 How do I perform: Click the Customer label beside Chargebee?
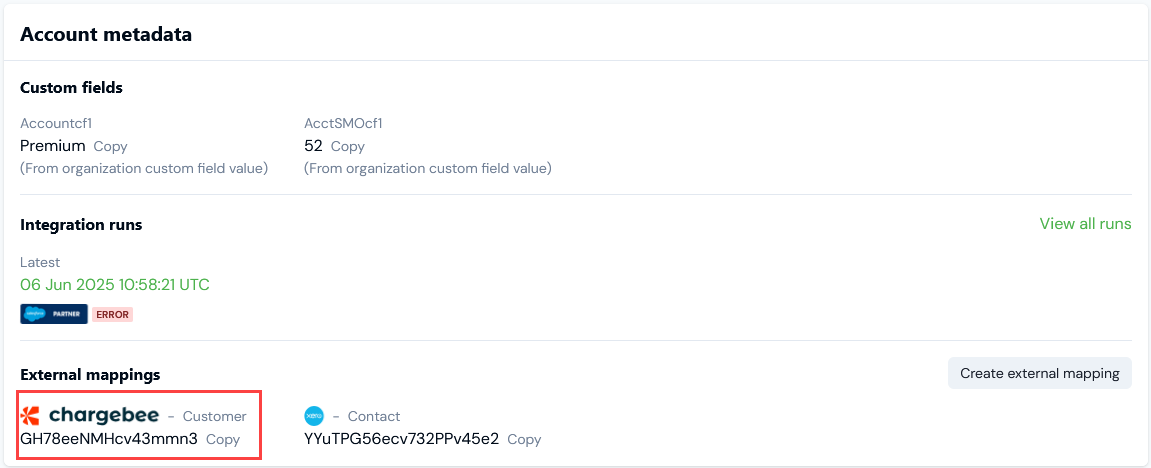(214, 416)
